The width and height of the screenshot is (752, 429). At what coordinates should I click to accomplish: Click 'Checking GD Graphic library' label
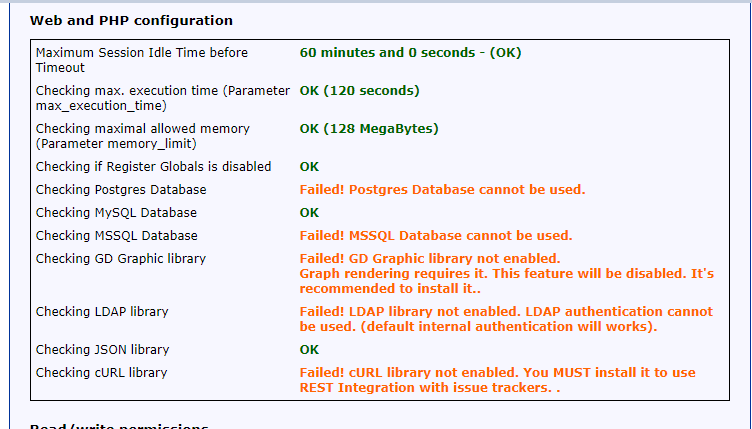[x=121, y=258]
